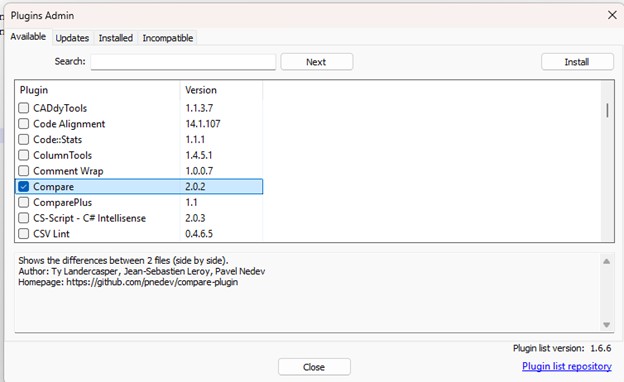Open the Available tab
Screen dimensions: 624x382
(28, 37)
